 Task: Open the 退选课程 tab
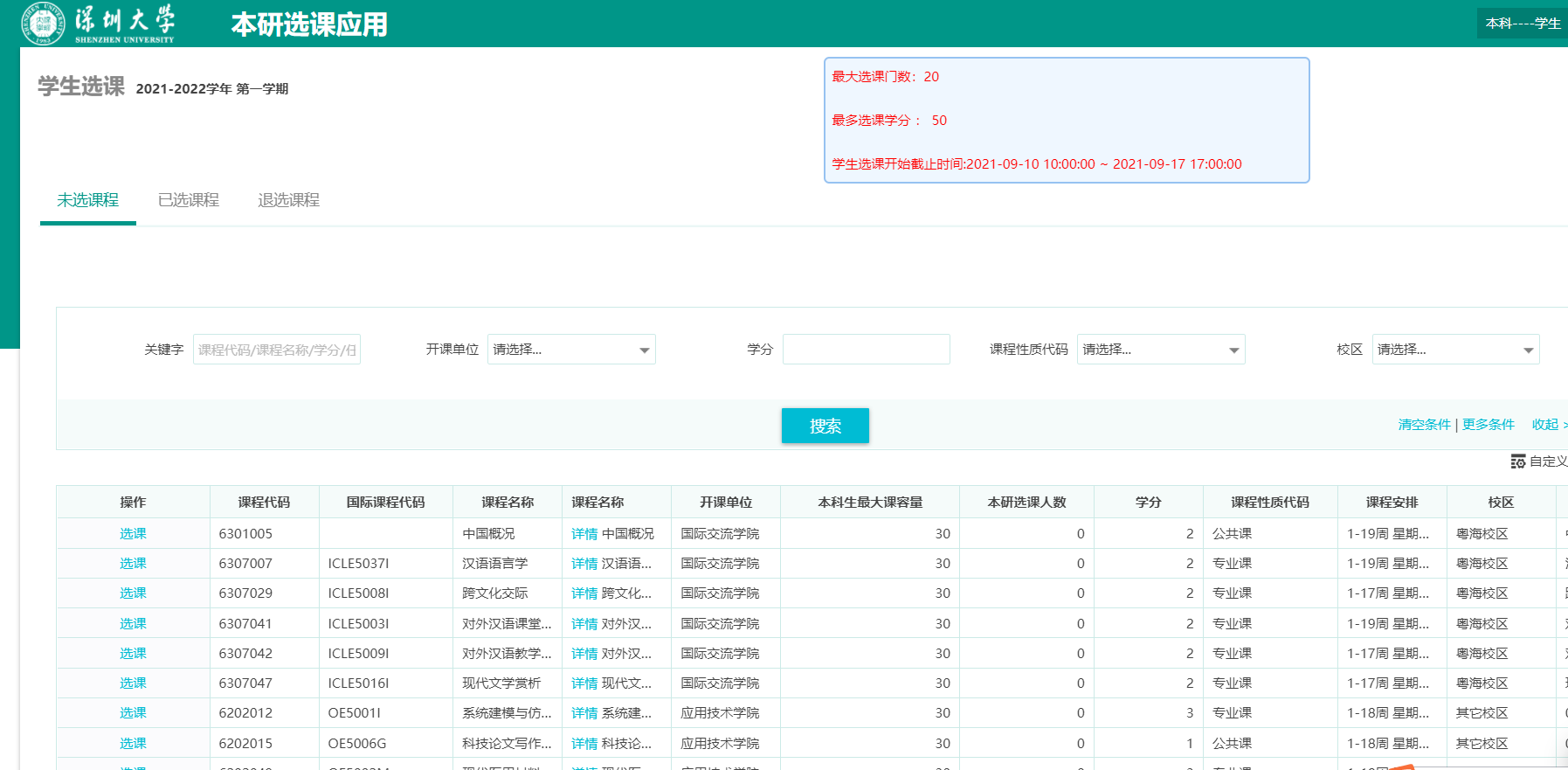click(x=288, y=200)
